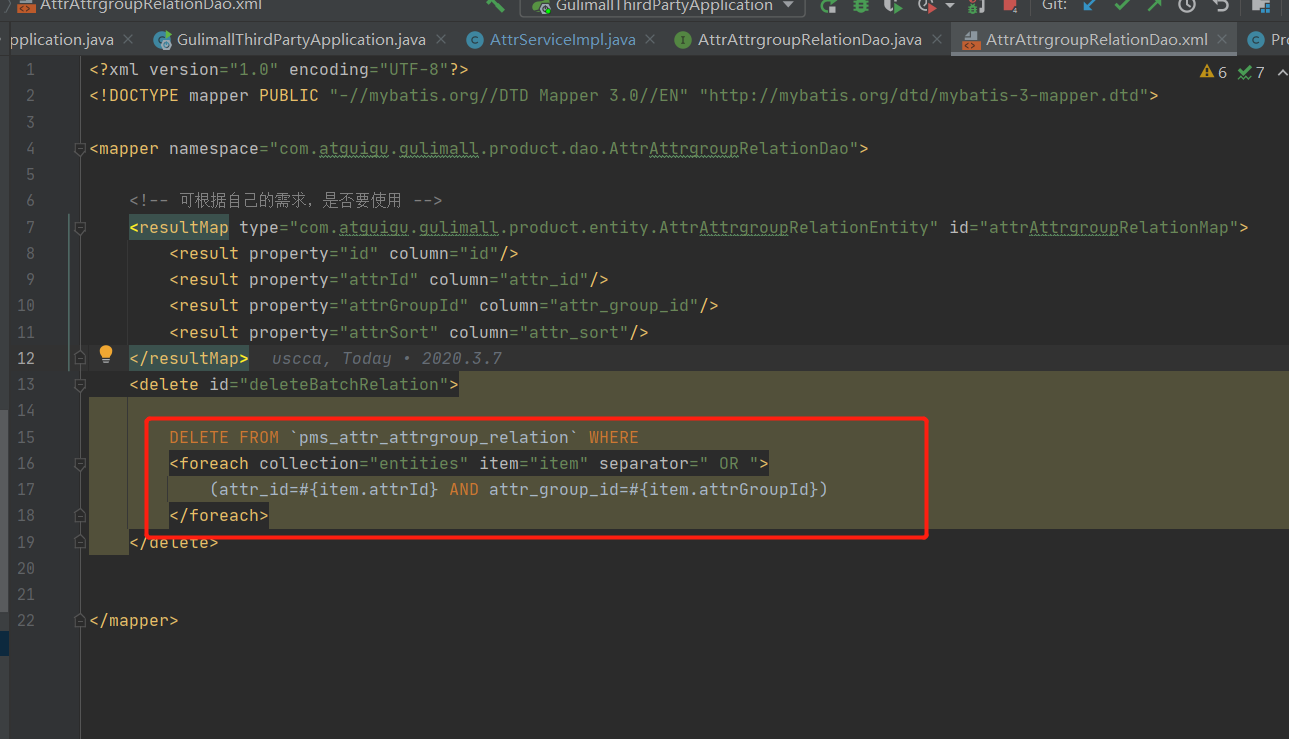Push commits with the green arrow icon
The width and height of the screenshot is (1289, 739).
coord(1155,5)
